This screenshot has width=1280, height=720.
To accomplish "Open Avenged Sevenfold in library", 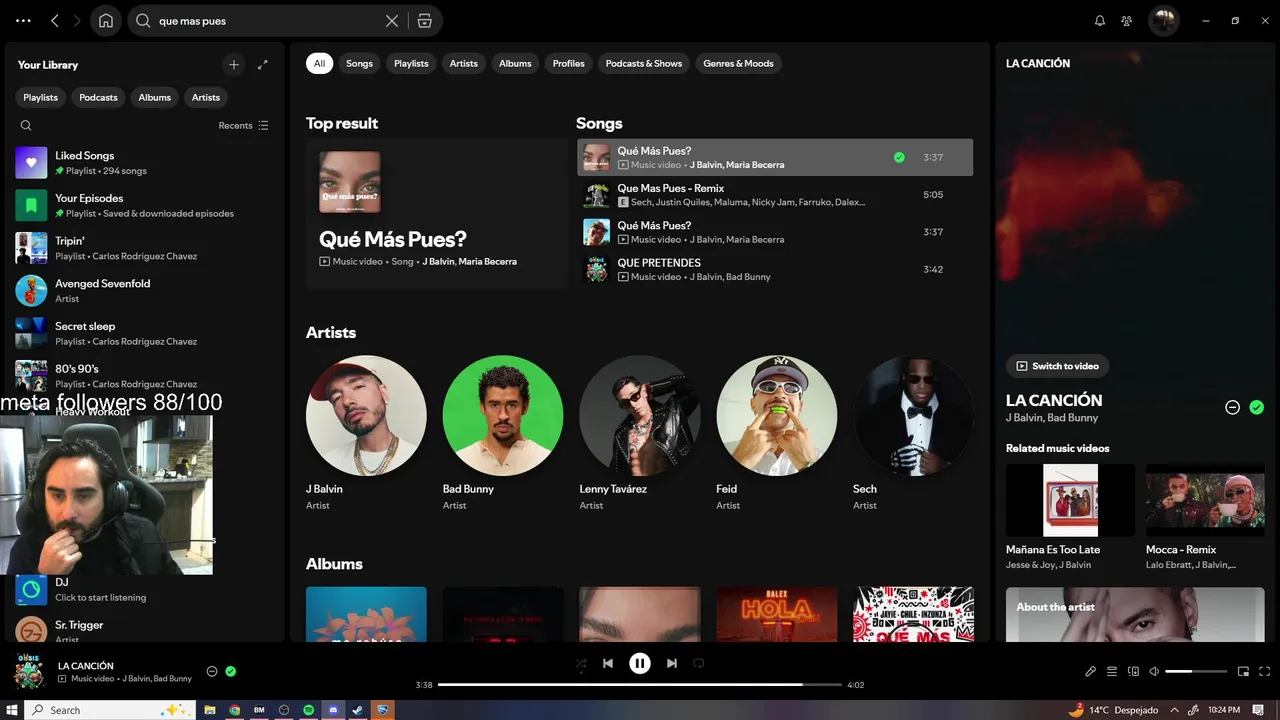I will click(143, 291).
